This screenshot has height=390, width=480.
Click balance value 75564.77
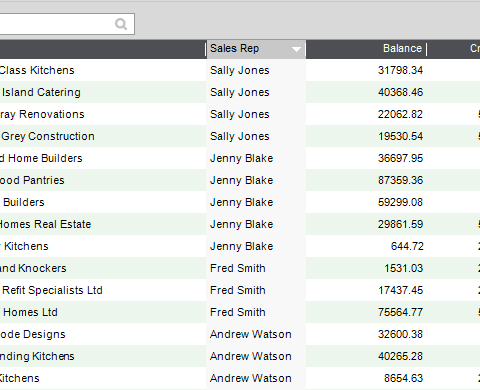(x=400, y=312)
